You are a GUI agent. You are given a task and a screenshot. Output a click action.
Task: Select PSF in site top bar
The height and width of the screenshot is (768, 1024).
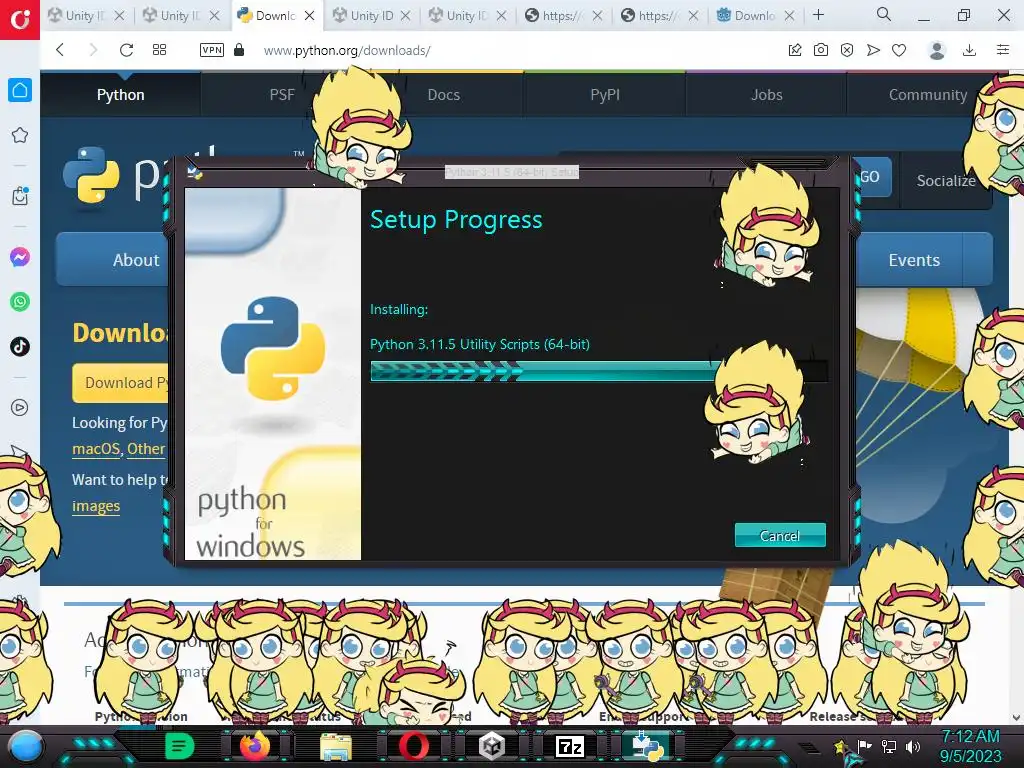click(282, 95)
